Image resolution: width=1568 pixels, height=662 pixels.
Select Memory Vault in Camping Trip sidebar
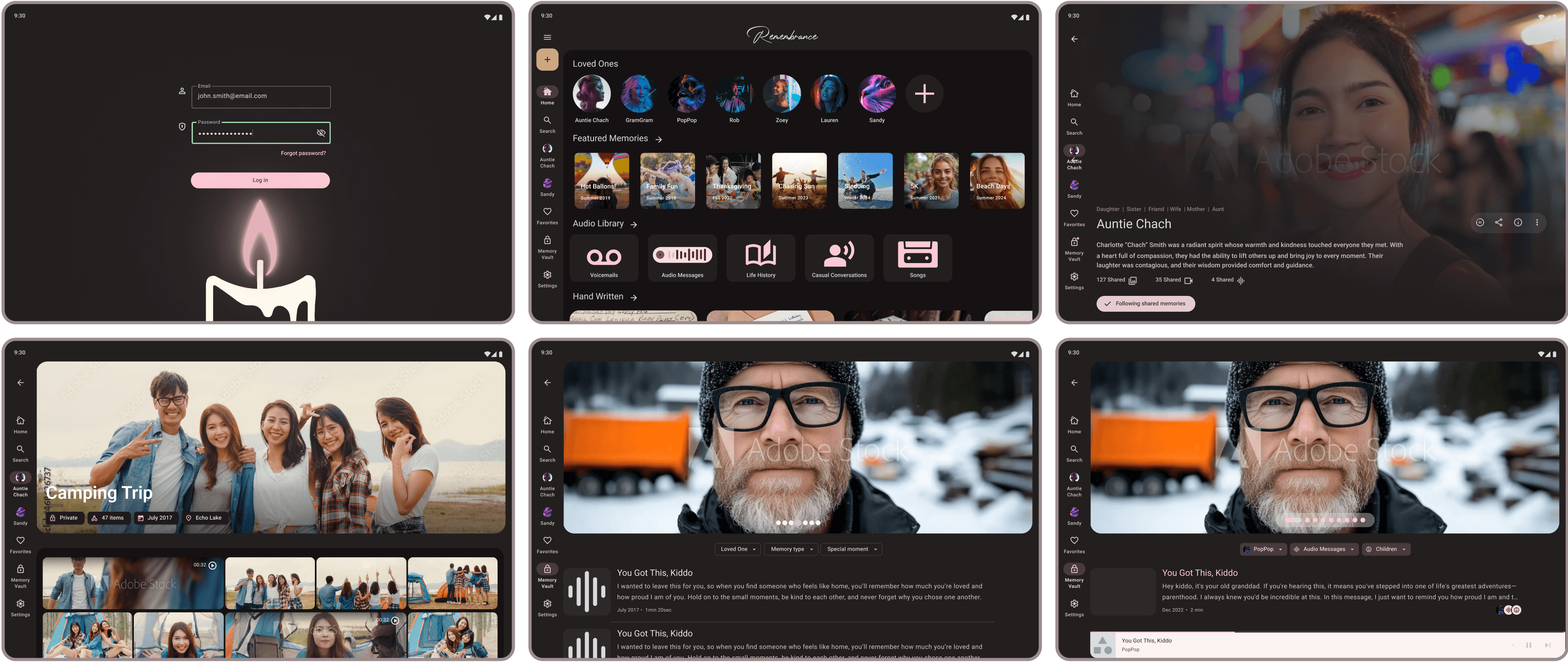pyautogui.click(x=20, y=574)
